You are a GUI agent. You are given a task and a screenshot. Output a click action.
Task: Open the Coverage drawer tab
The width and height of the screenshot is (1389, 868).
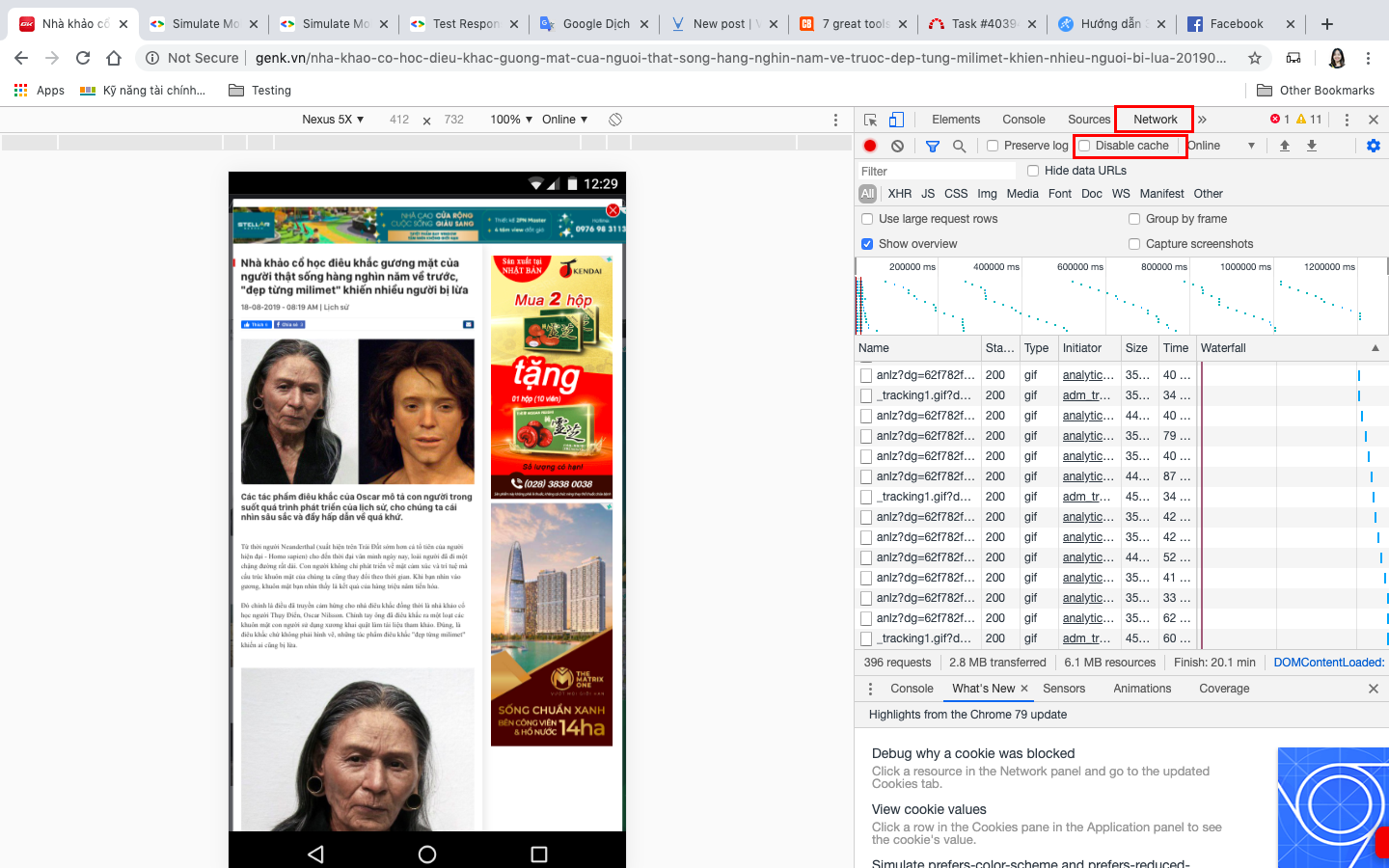coord(1224,689)
